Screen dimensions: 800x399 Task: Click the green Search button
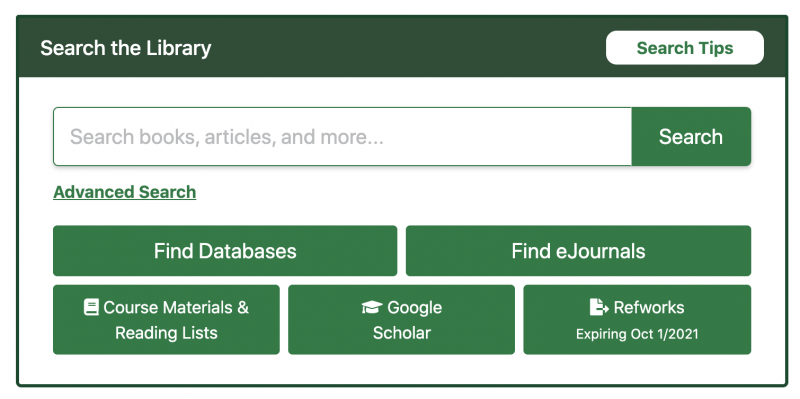click(691, 137)
